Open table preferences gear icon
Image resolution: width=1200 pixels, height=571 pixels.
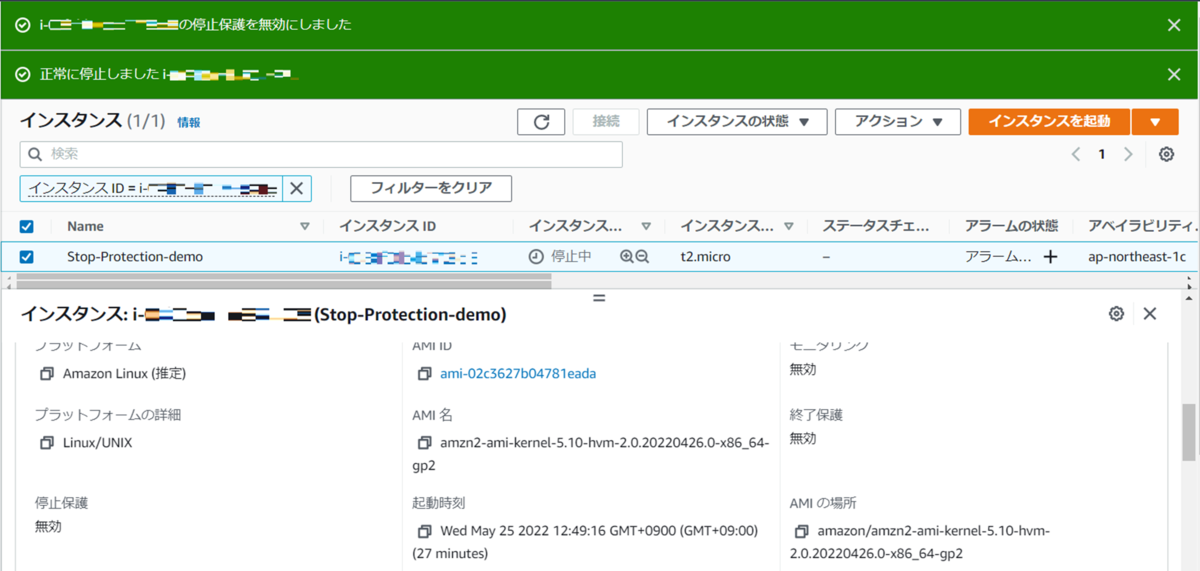click(1166, 154)
